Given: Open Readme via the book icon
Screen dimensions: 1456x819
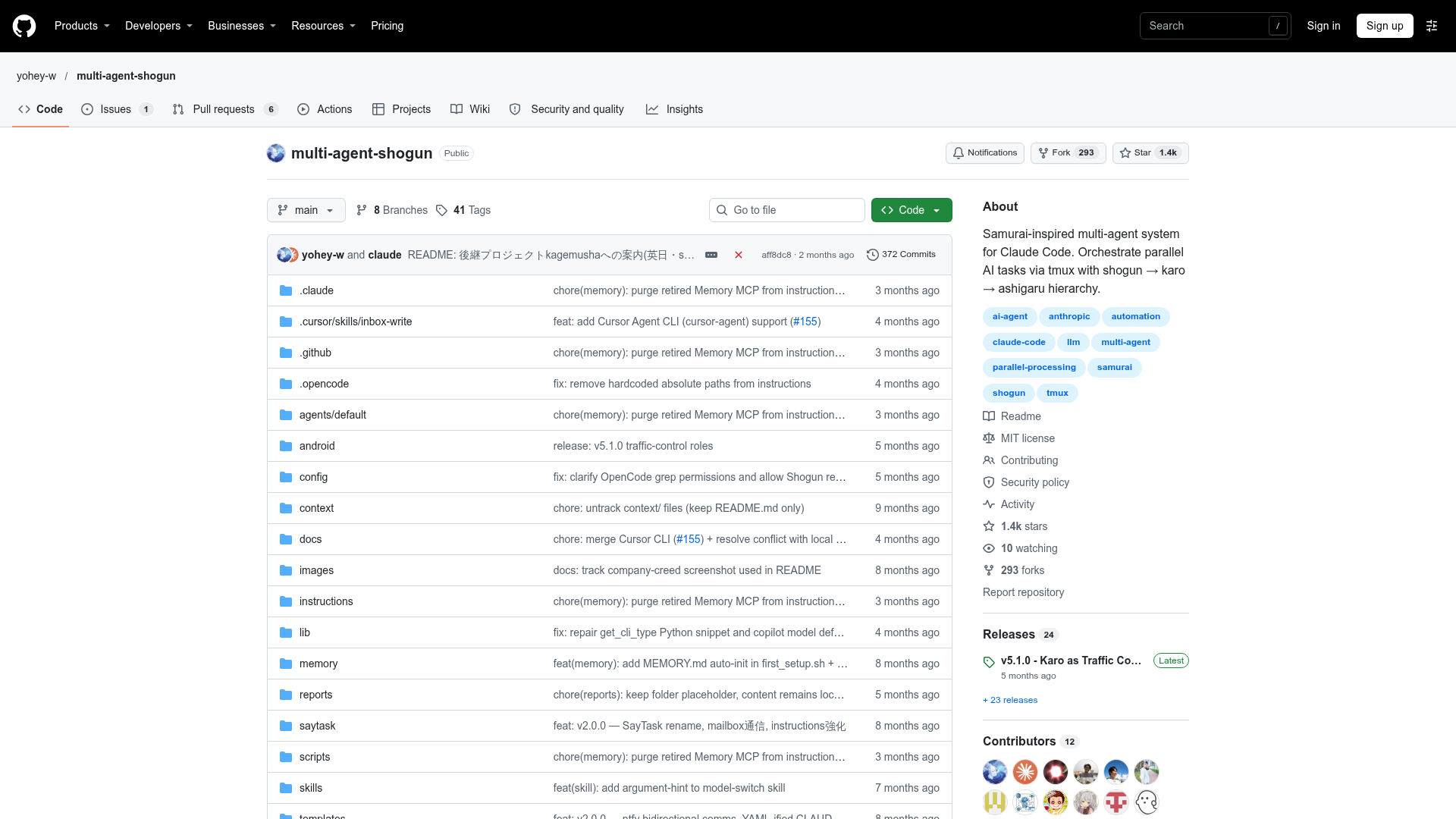Looking at the screenshot, I should [989, 416].
